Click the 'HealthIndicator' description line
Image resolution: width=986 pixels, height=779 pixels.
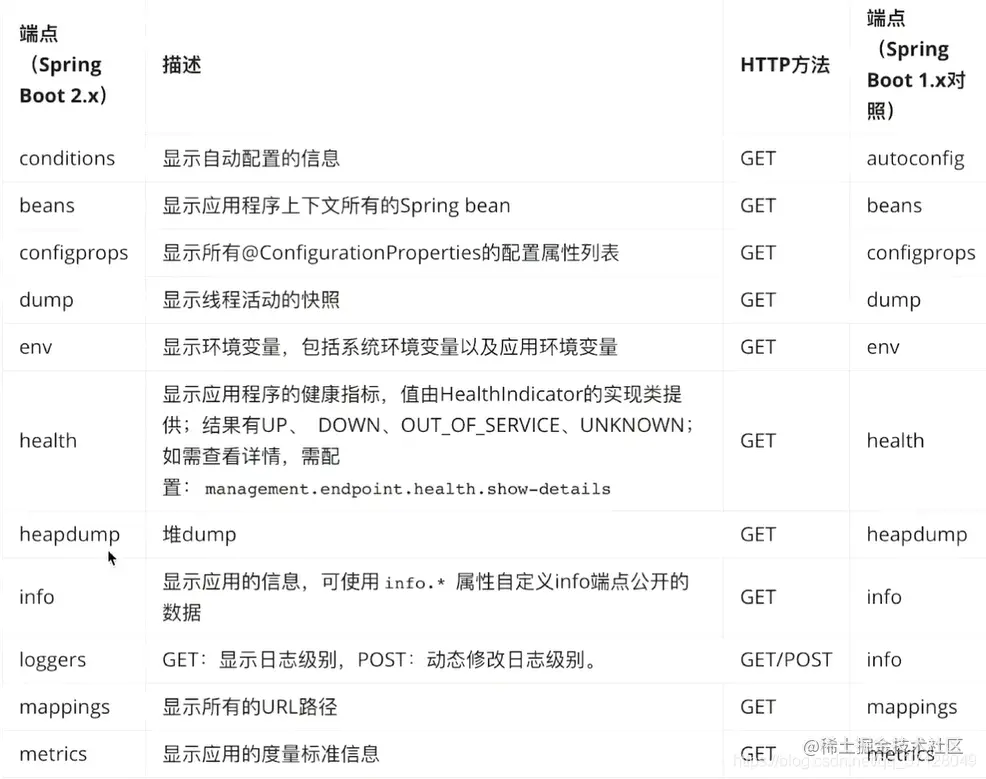coord(422,394)
